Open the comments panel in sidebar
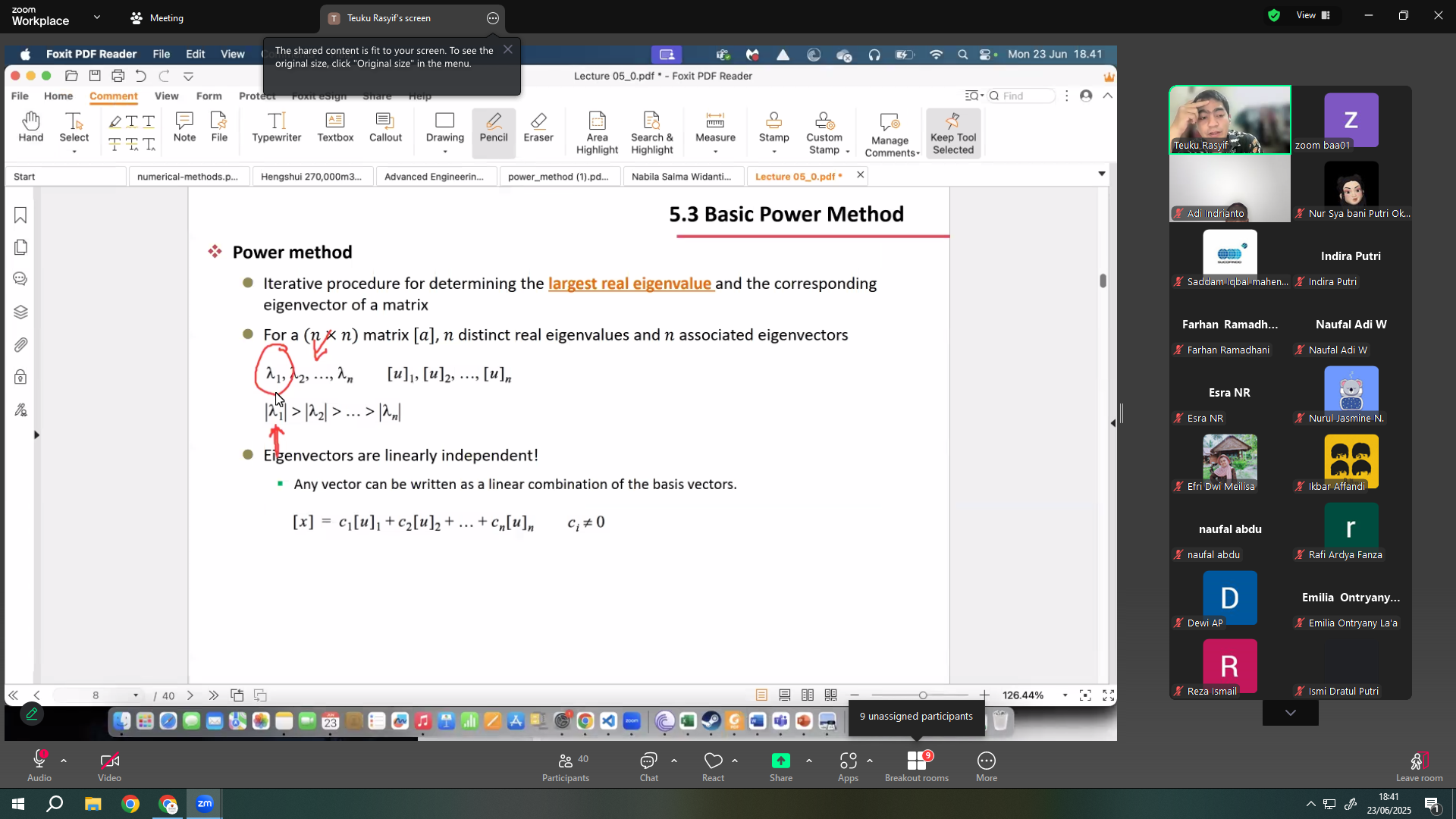 [x=20, y=279]
